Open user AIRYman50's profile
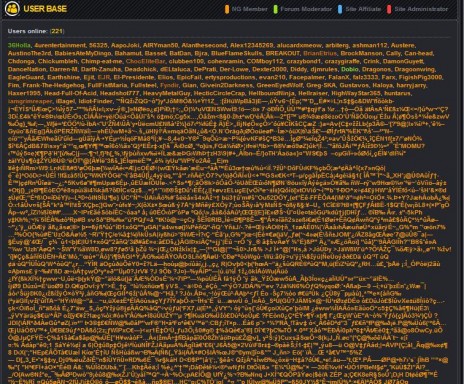 click(x=161, y=45)
